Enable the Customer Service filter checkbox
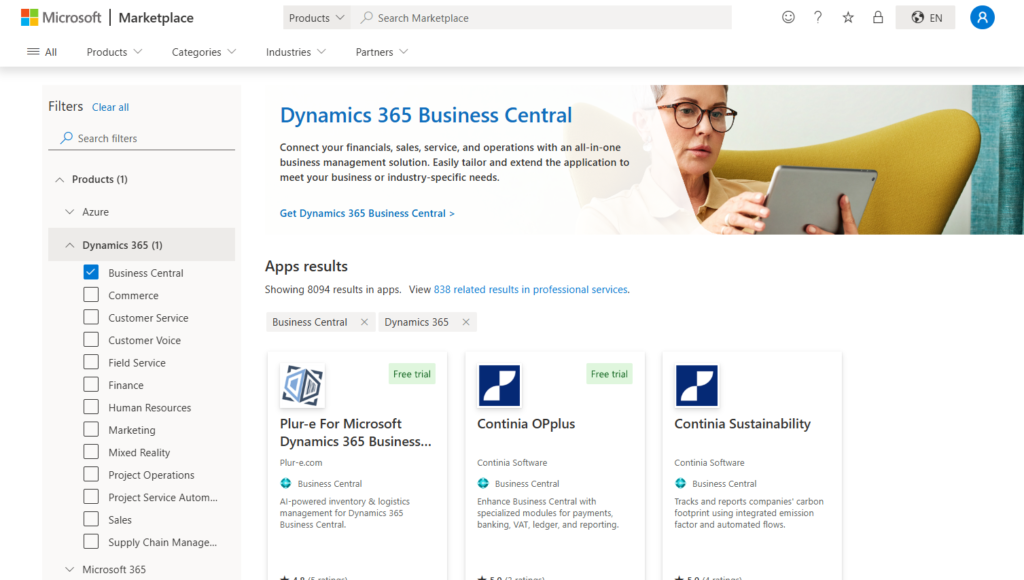This screenshot has height=580, width=1024. tap(91, 317)
